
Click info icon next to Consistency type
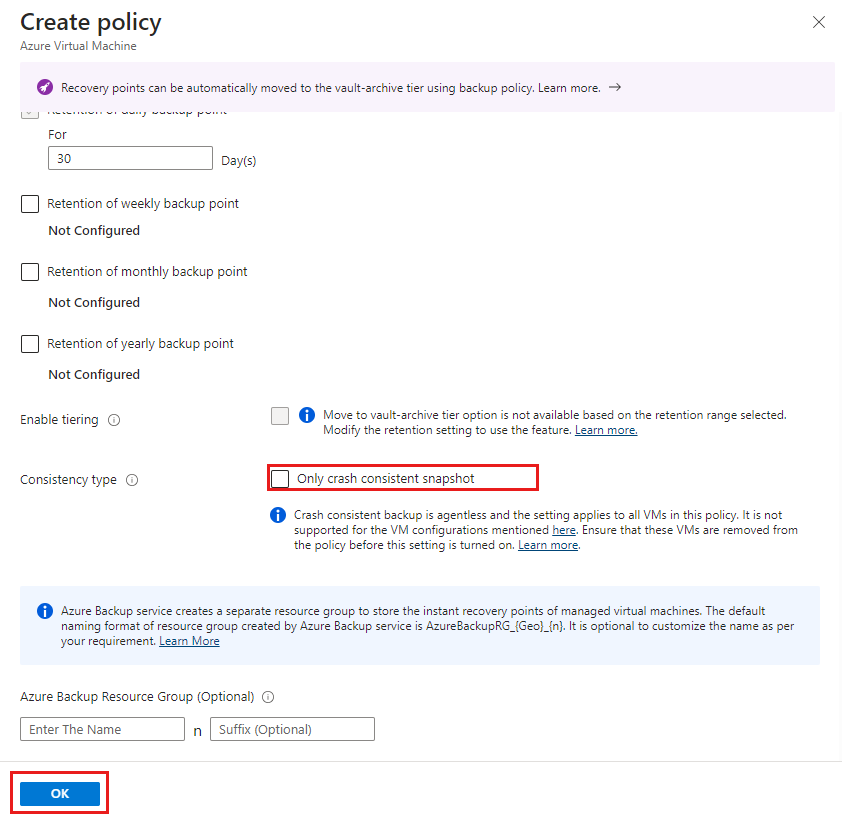pyautogui.click(x=132, y=480)
